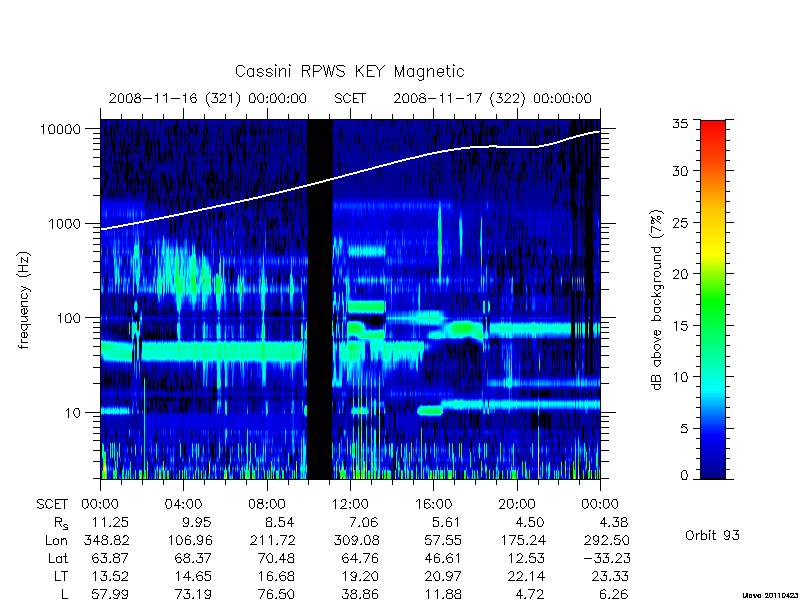Screen dimensions: 800x600
Task: Select the L value 57.99
Action: (110, 594)
